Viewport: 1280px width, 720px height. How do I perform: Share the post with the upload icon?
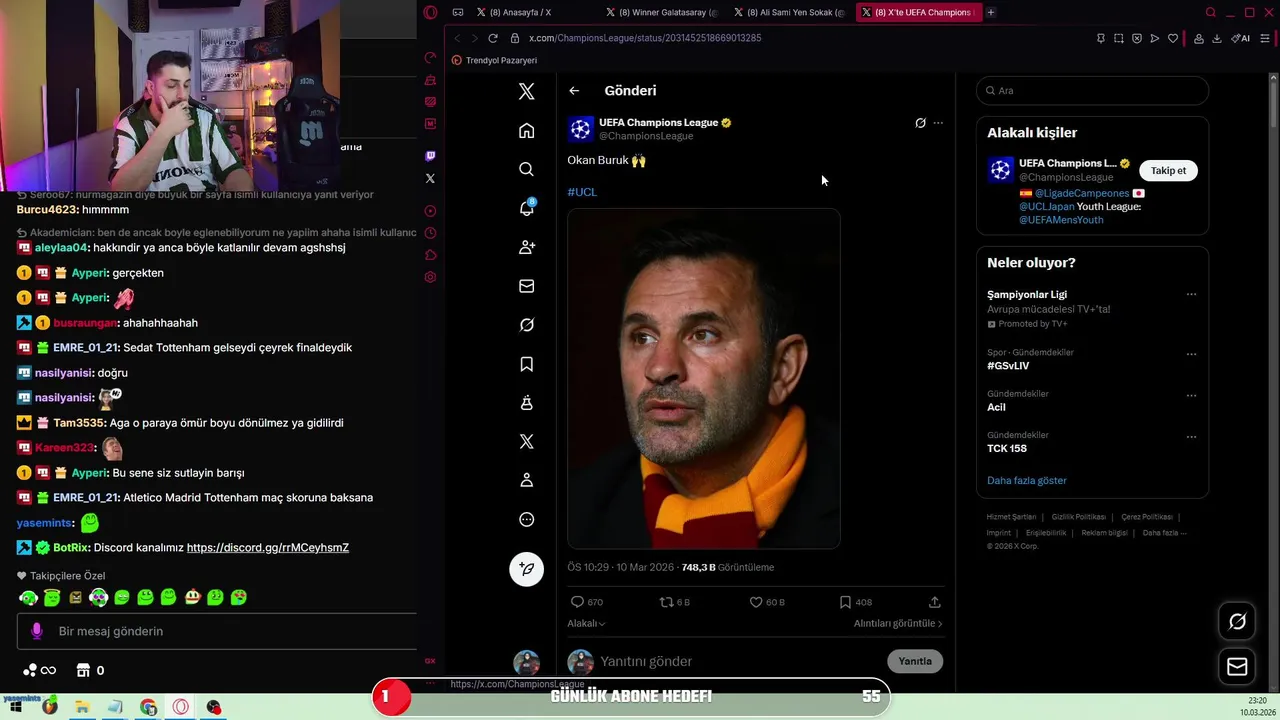(x=935, y=602)
